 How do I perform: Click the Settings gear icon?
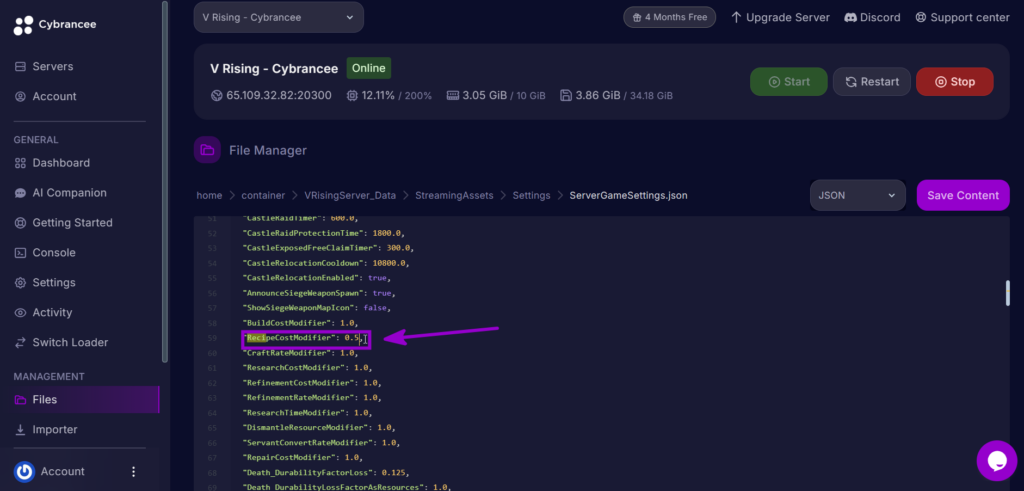point(20,283)
